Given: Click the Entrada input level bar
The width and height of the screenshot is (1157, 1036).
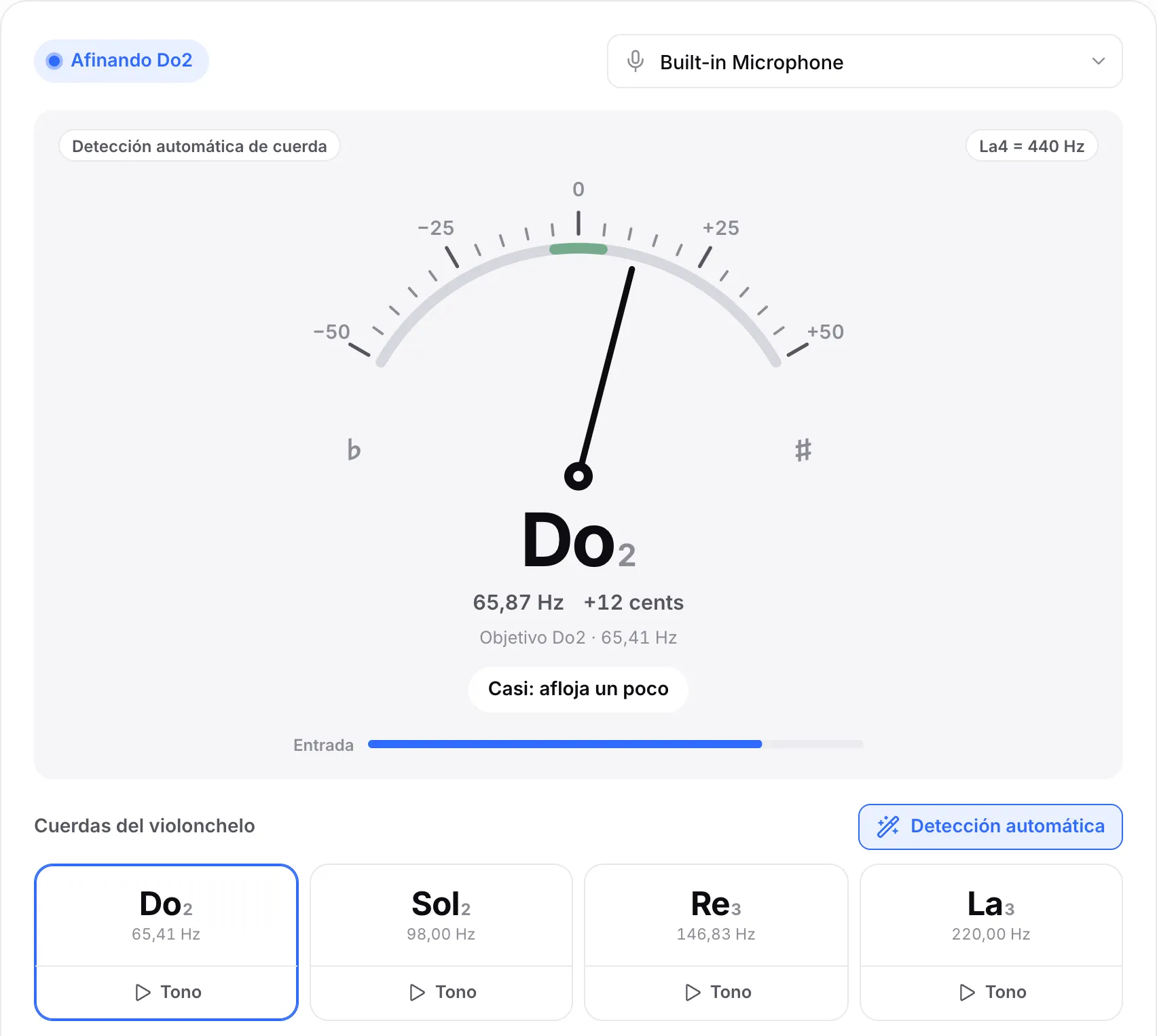Looking at the screenshot, I should 615,744.
